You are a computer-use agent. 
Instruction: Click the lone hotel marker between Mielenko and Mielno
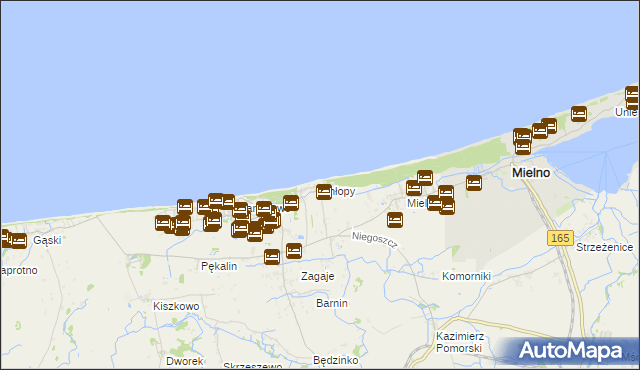[x=474, y=183]
